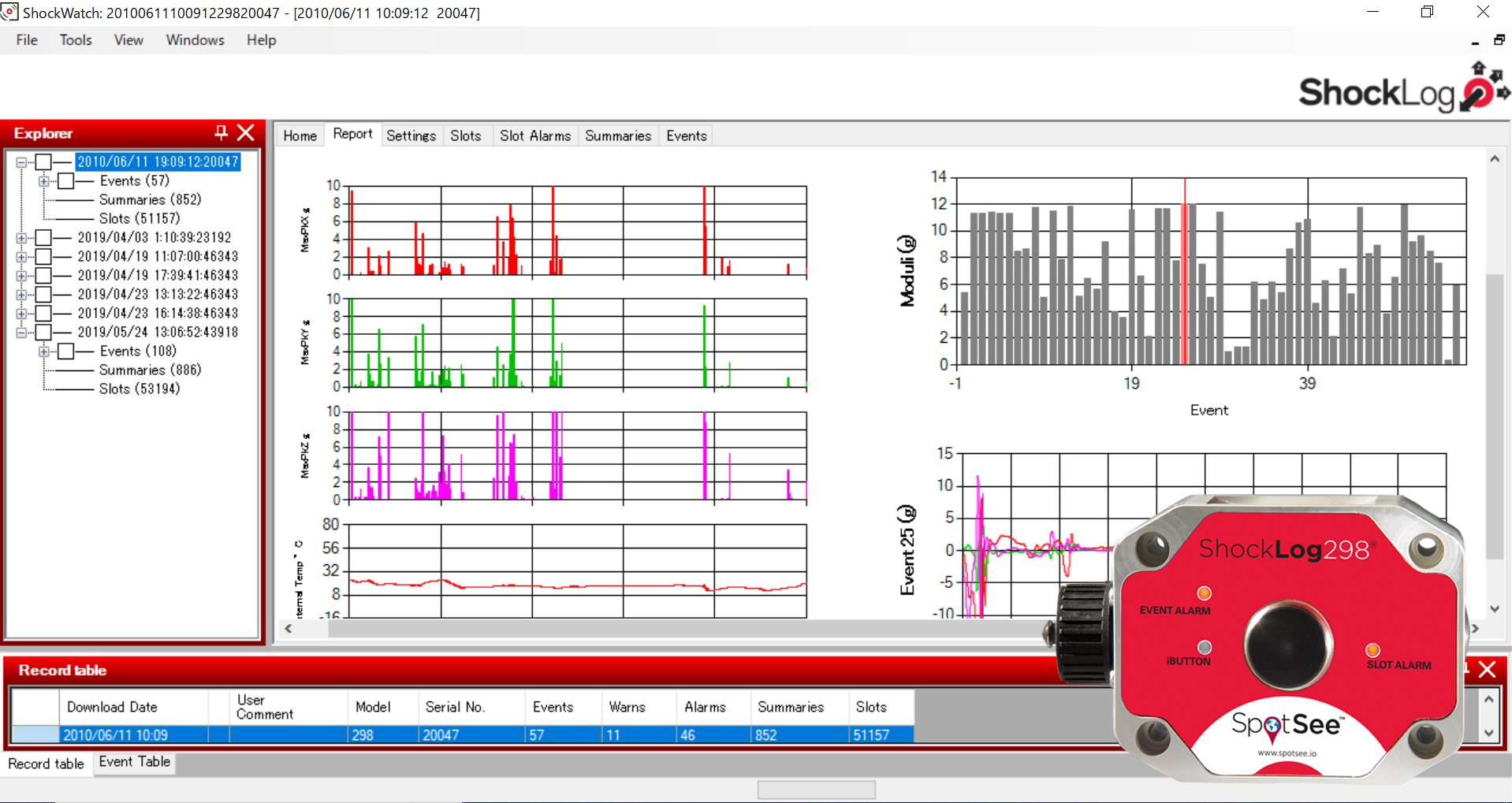Check the 2010/06/11 19:09:12:20047 record checkbox
This screenshot has width=1512, height=803.
point(43,162)
